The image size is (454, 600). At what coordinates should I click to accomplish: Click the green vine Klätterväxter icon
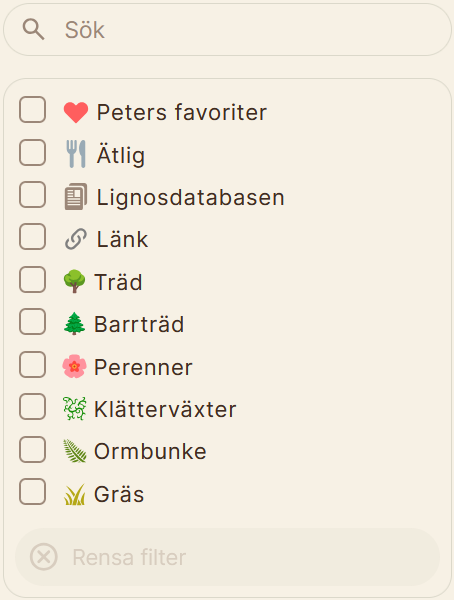pos(74,409)
